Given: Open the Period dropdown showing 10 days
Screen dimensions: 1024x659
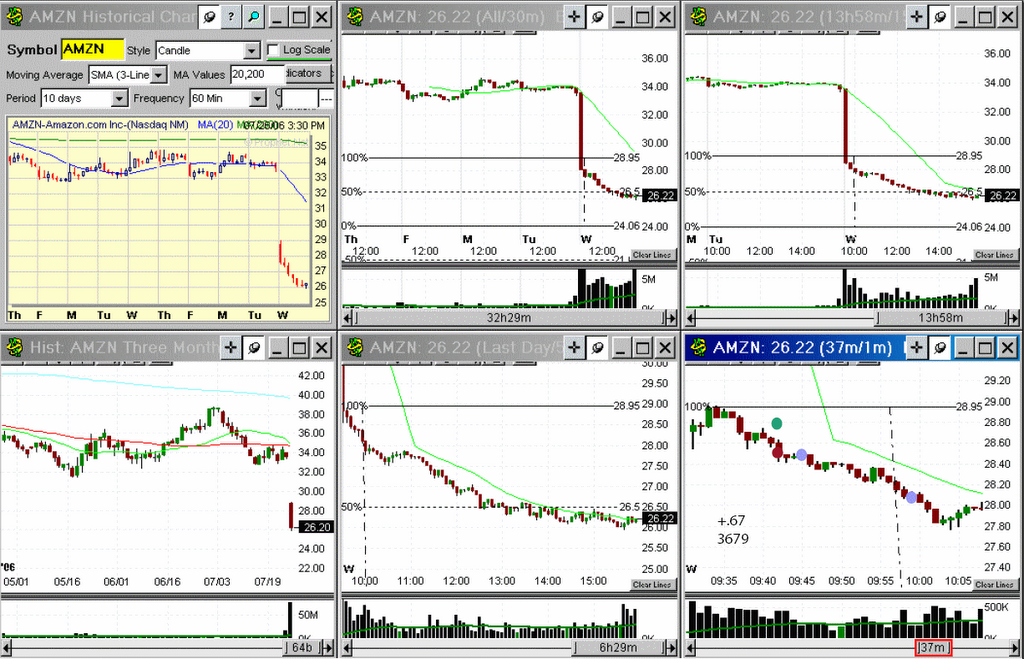Looking at the screenshot, I should click(x=118, y=99).
